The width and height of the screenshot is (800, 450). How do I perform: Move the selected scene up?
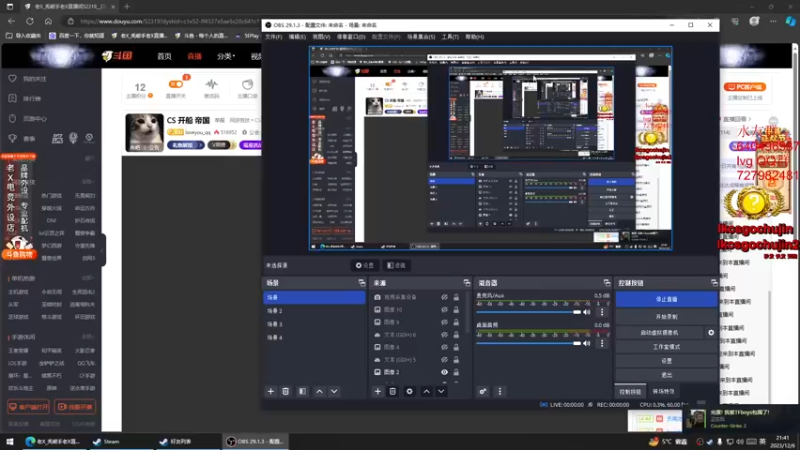319,391
